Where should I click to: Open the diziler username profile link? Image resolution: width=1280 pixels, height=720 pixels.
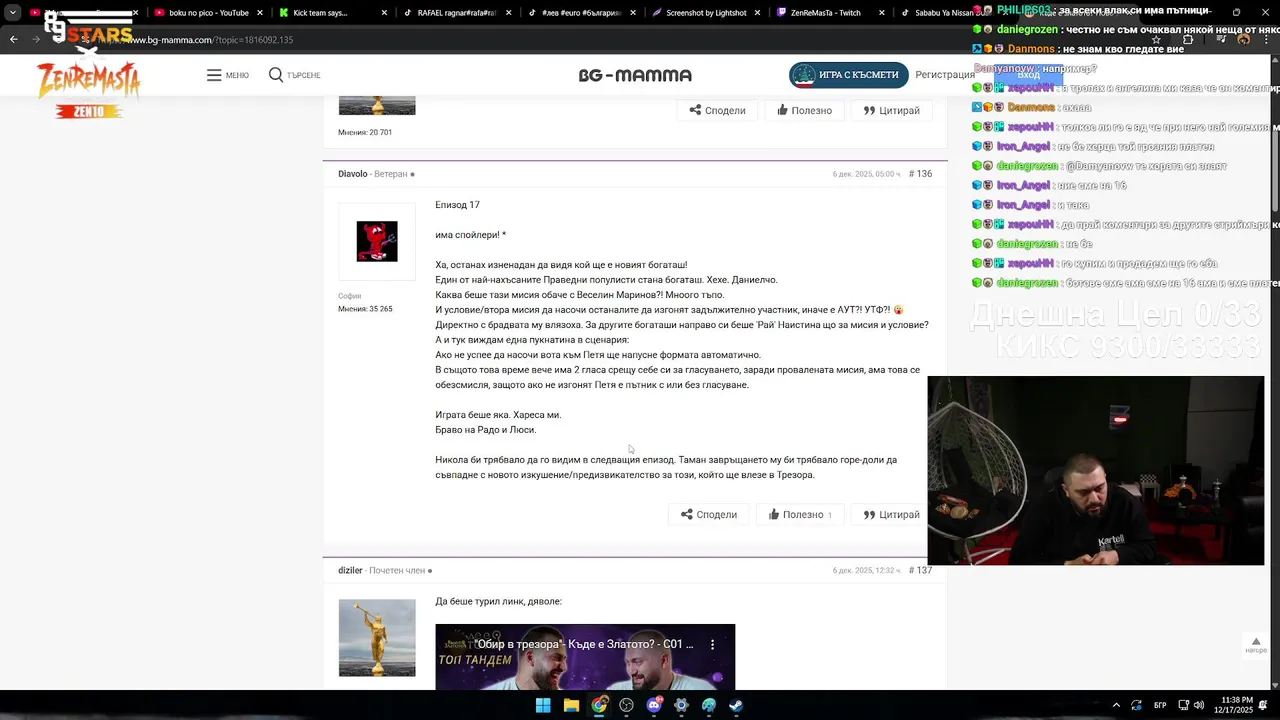tap(350, 570)
